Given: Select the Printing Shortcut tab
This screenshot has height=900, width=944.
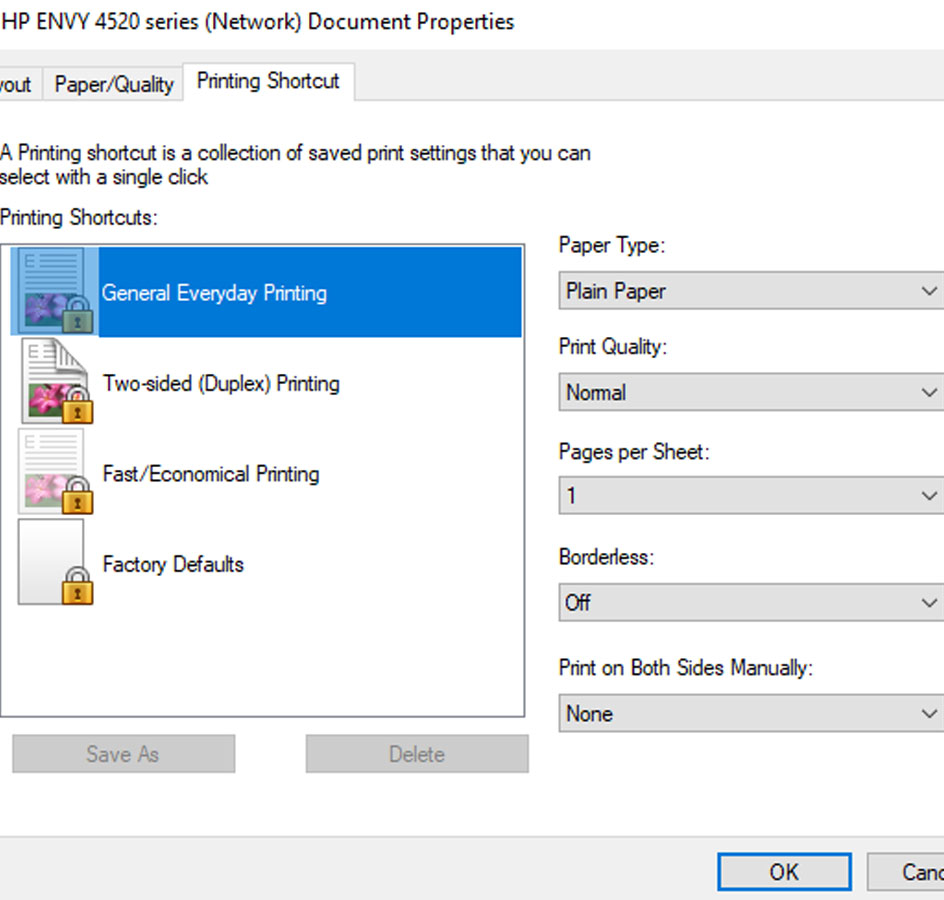Looking at the screenshot, I should (x=269, y=81).
